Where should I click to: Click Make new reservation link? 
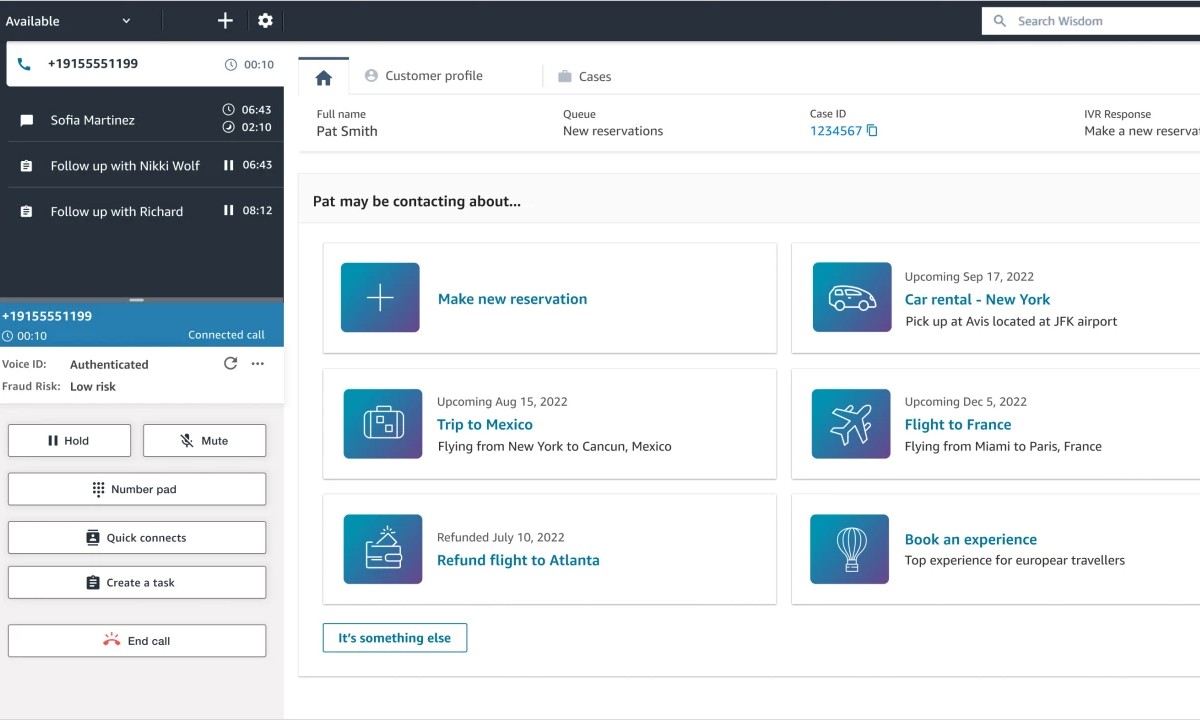(x=512, y=299)
